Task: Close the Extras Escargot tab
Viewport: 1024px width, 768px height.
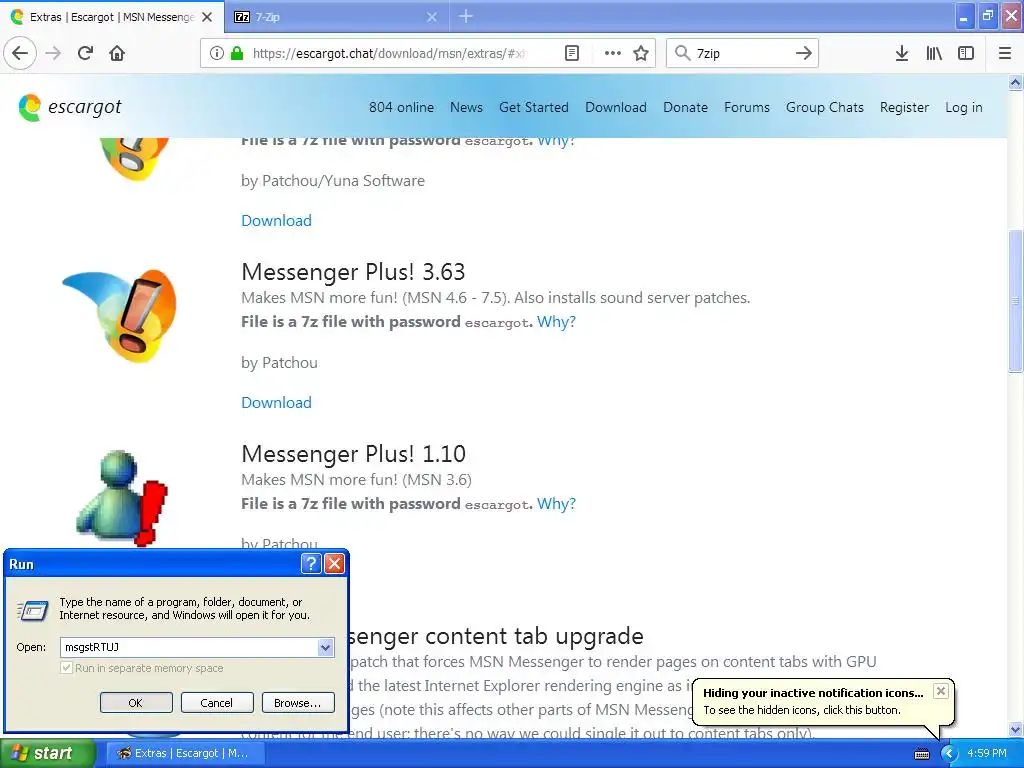Action: pos(207,17)
